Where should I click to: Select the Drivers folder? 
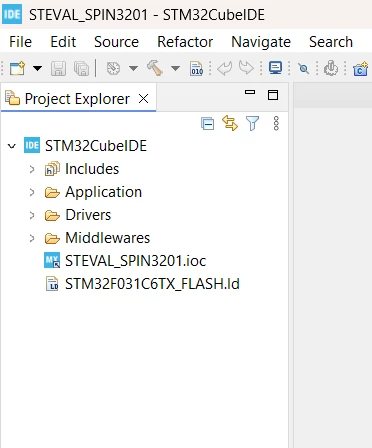pos(88,215)
